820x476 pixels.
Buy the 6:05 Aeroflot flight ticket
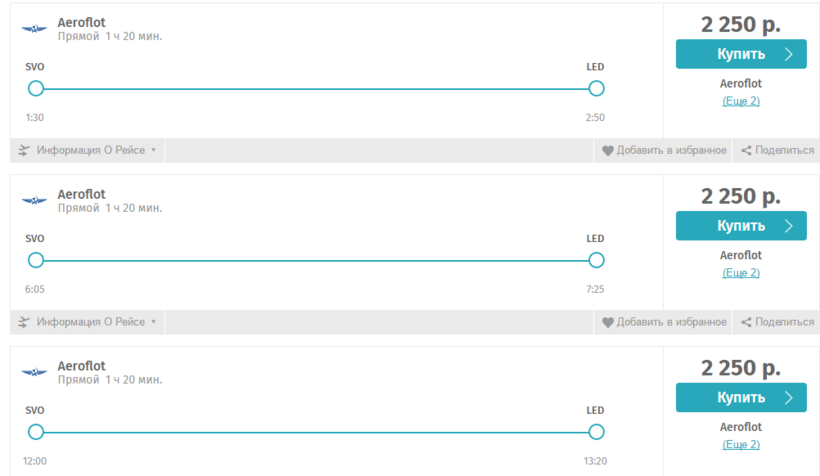pyautogui.click(x=741, y=226)
